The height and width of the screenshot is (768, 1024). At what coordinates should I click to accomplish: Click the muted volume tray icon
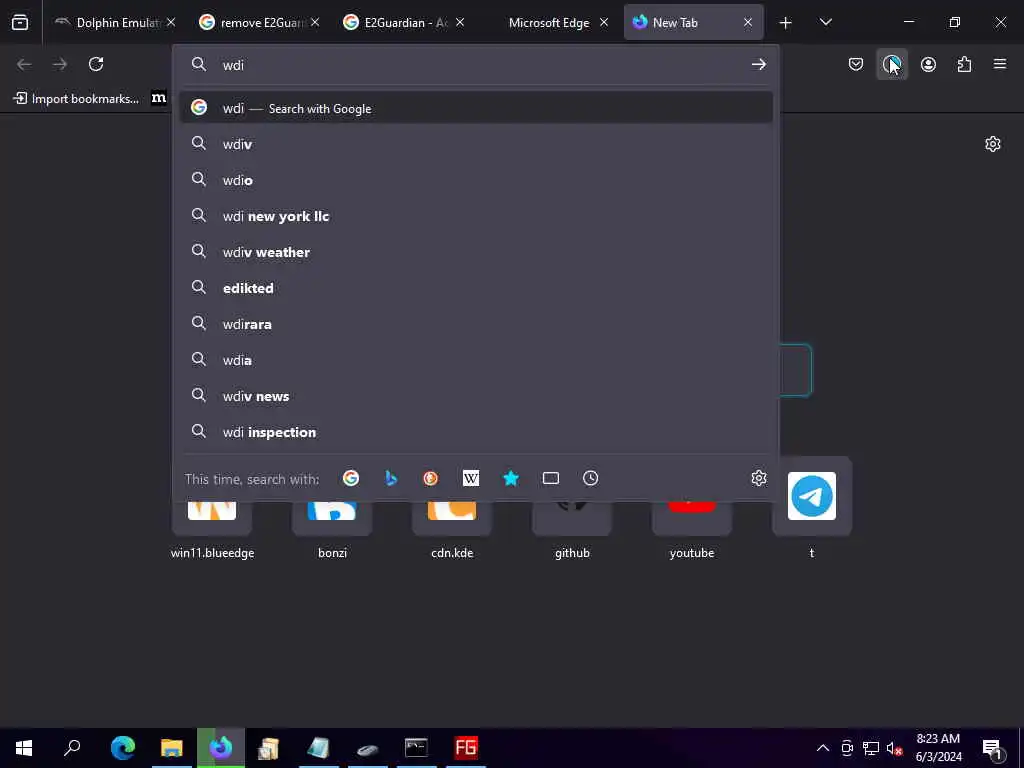[894, 748]
